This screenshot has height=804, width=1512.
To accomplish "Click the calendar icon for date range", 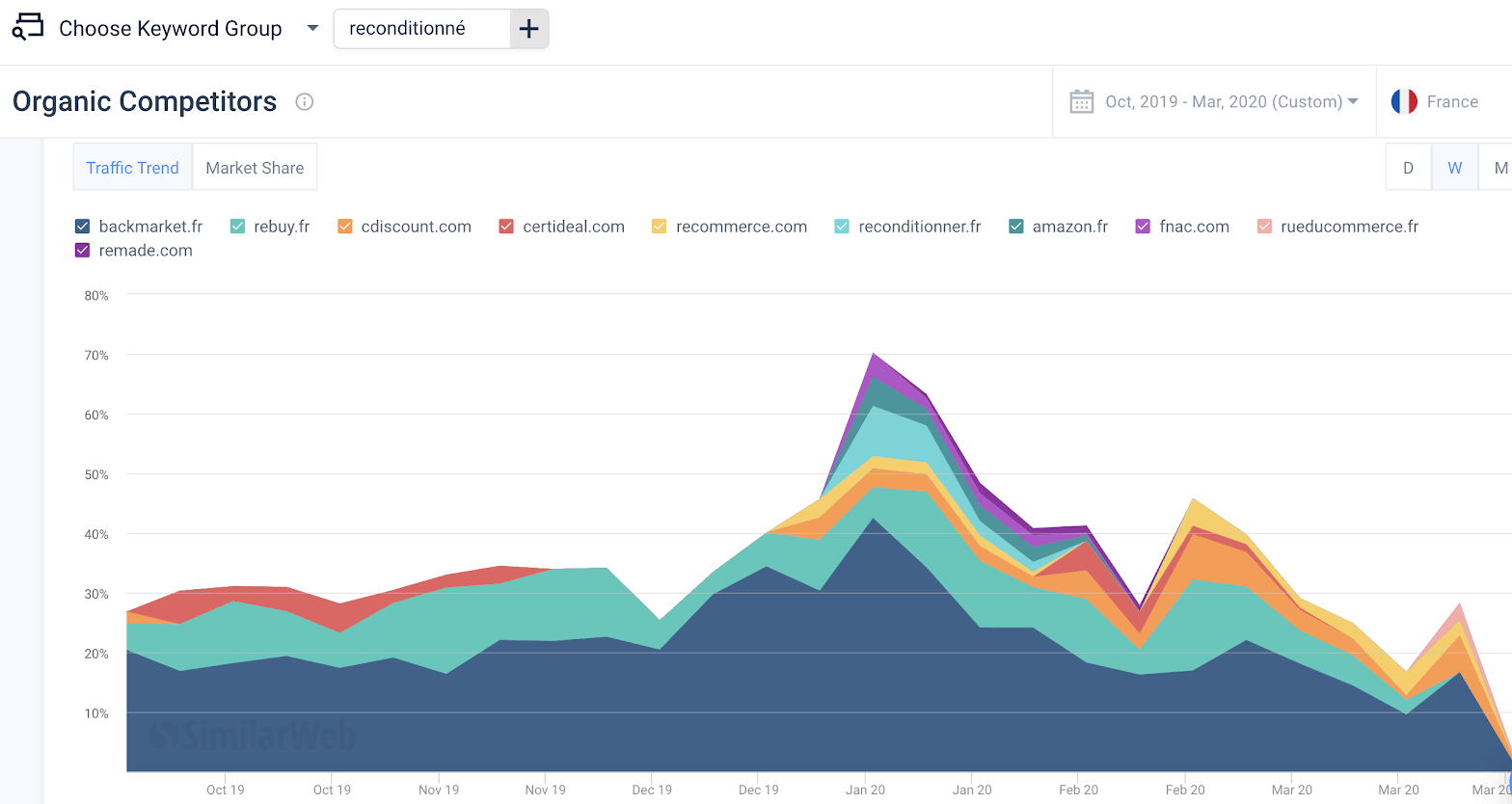I will click(1081, 102).
